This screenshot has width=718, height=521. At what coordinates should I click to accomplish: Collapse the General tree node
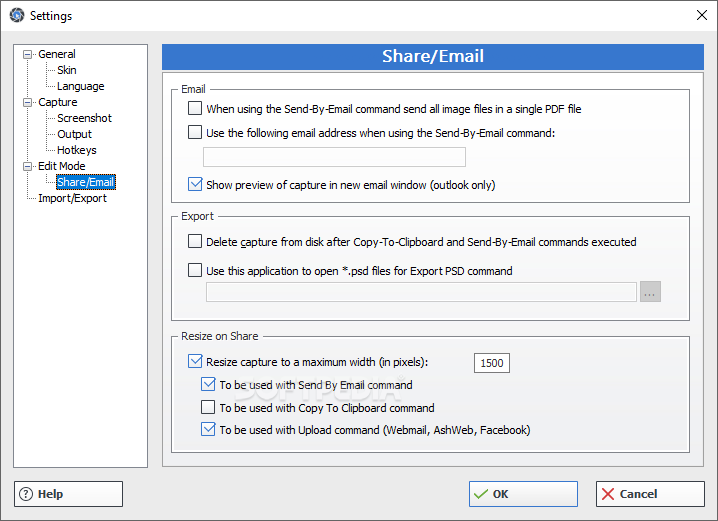coord(28,54)
